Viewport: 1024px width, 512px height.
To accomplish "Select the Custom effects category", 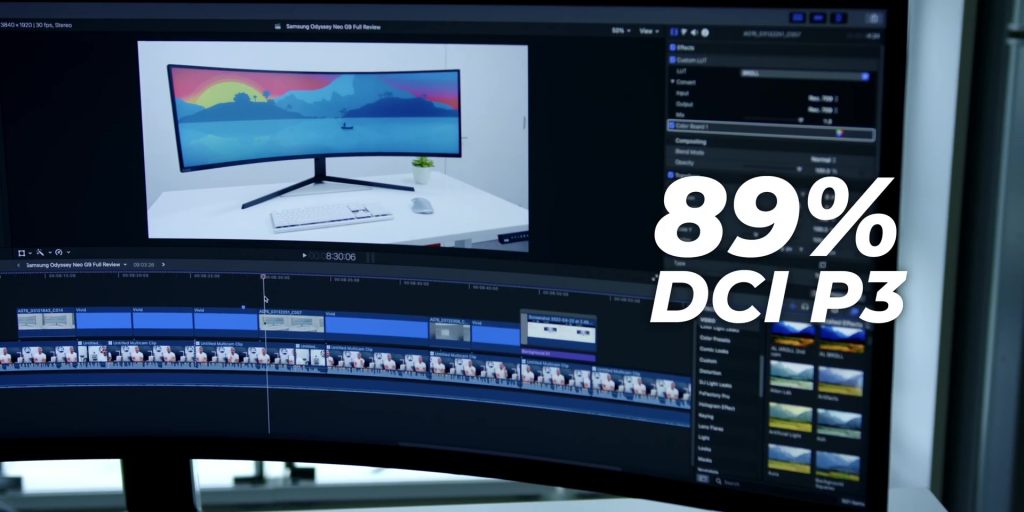I will click(x=708, y=360).
